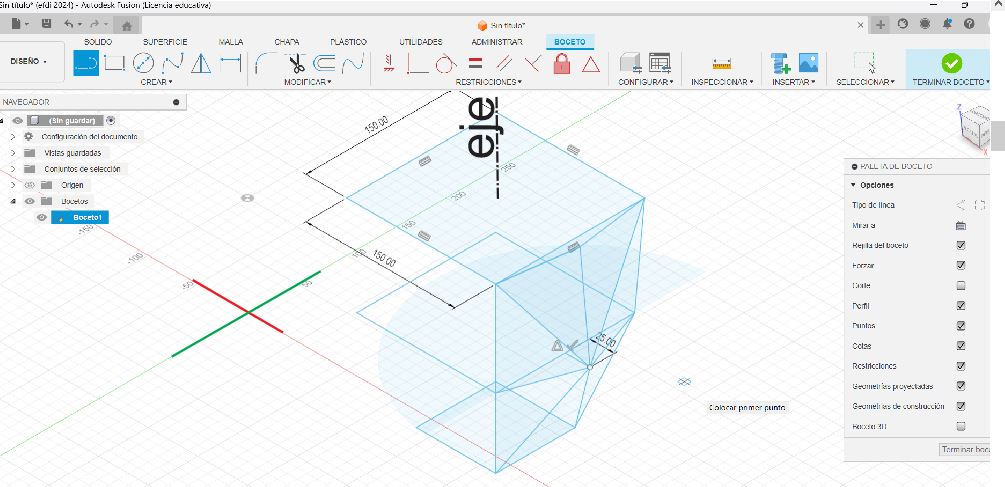
Task: Choose the center diameter circle tool
Action: 144,63
